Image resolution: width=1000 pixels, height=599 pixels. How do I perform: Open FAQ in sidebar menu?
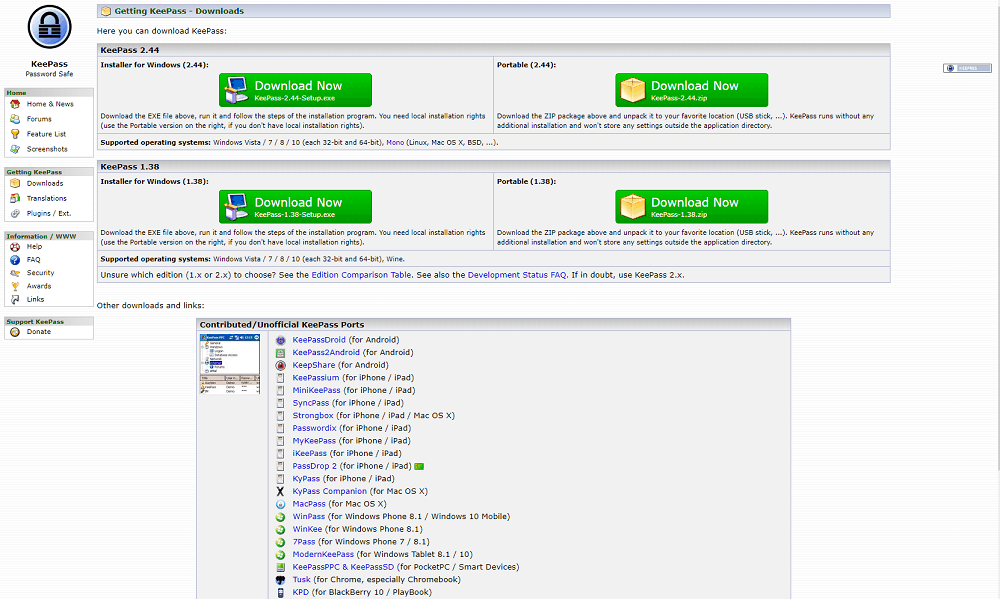(x=33, y=260)
